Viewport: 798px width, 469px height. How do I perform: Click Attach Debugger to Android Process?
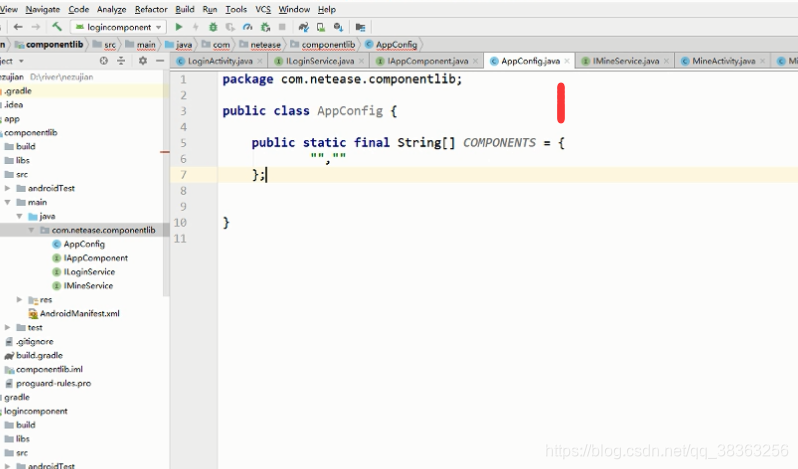click(x=265, y=27)
